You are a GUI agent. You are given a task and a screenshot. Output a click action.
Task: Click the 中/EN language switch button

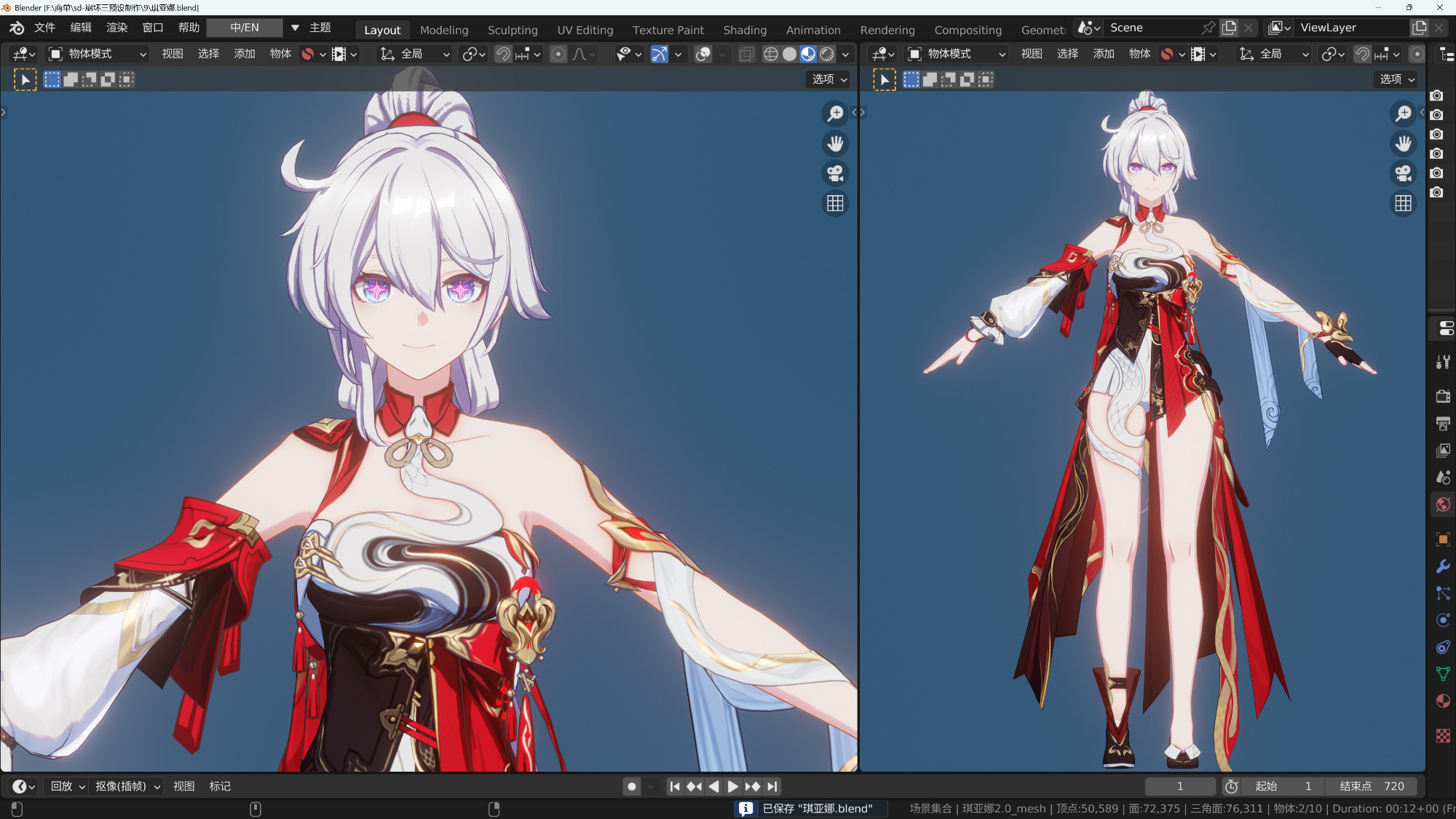click(245, 28)
